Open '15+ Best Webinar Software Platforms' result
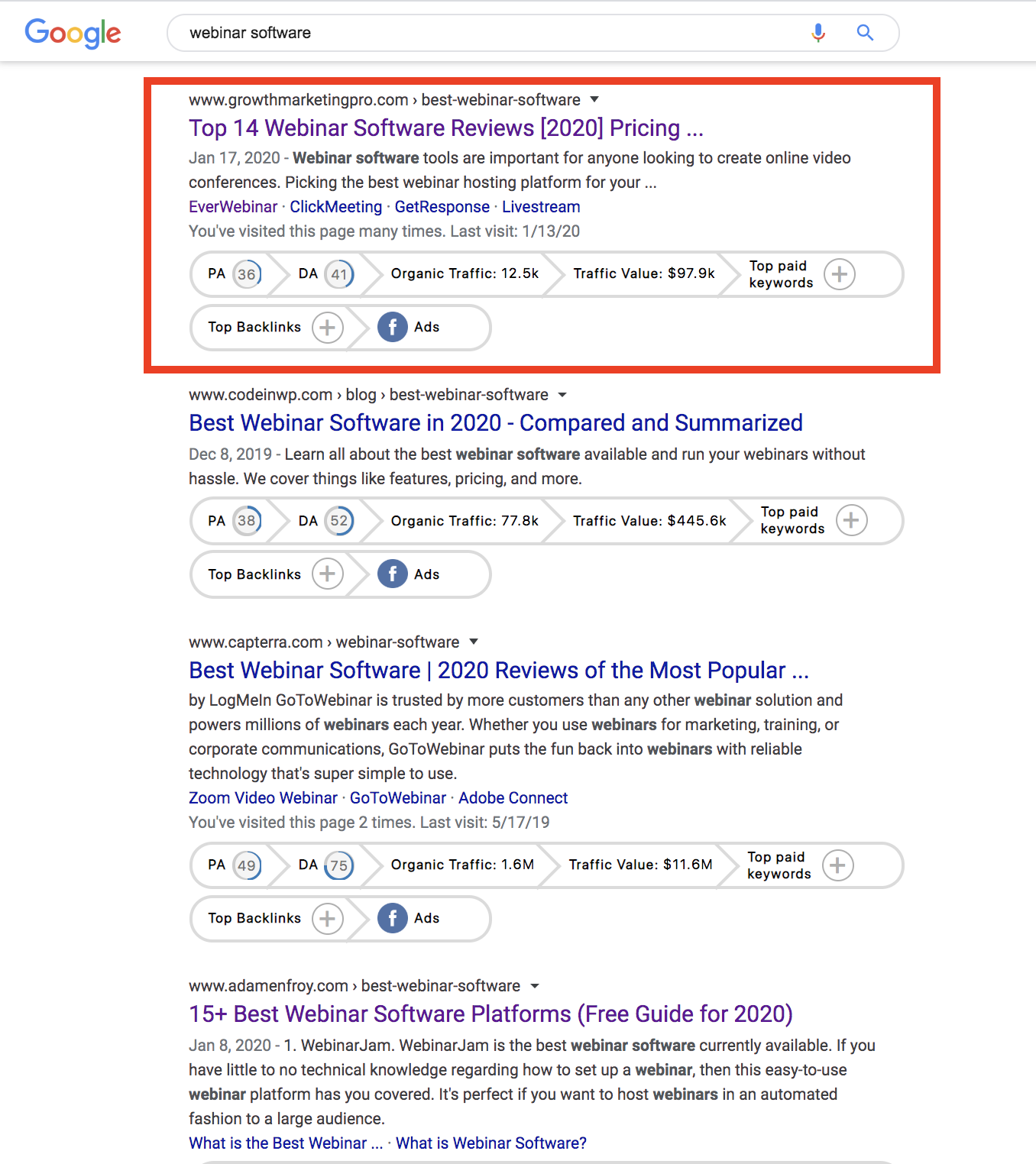This screenshot has height=1164, width=1036. coord(490,1014)
